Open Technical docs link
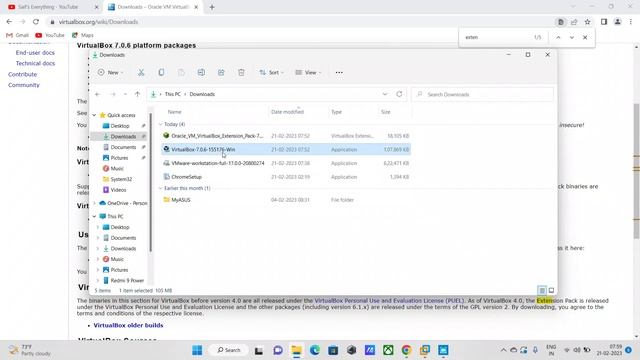This screenshot has height=360, width=640. click(x=35, y=63)
